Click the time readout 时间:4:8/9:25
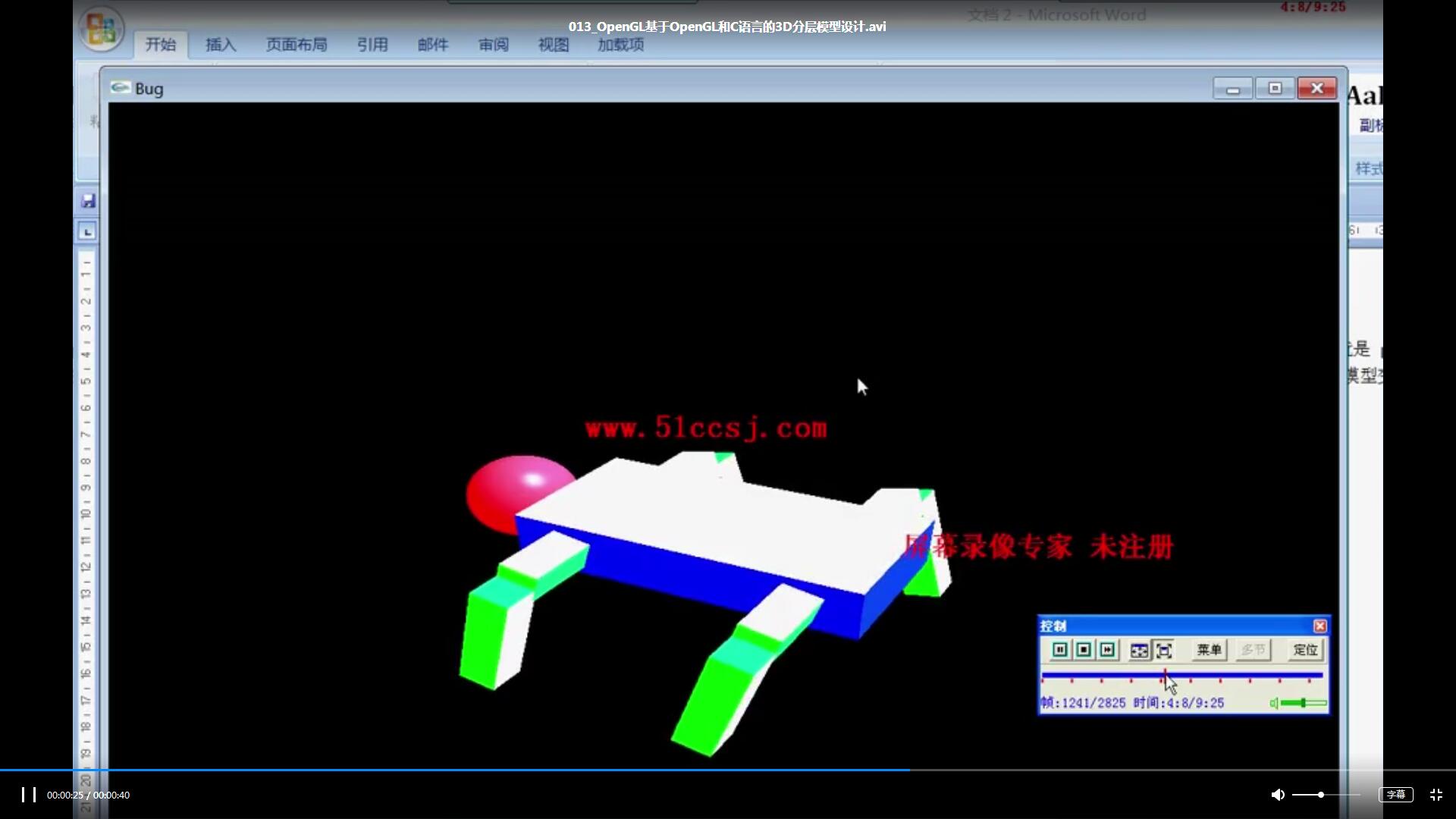Screen dimensions: 1456x819 1178,703
